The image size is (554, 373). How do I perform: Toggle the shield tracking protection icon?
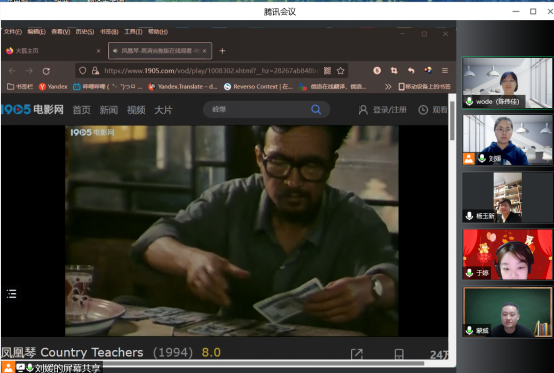tap(82, 71)
